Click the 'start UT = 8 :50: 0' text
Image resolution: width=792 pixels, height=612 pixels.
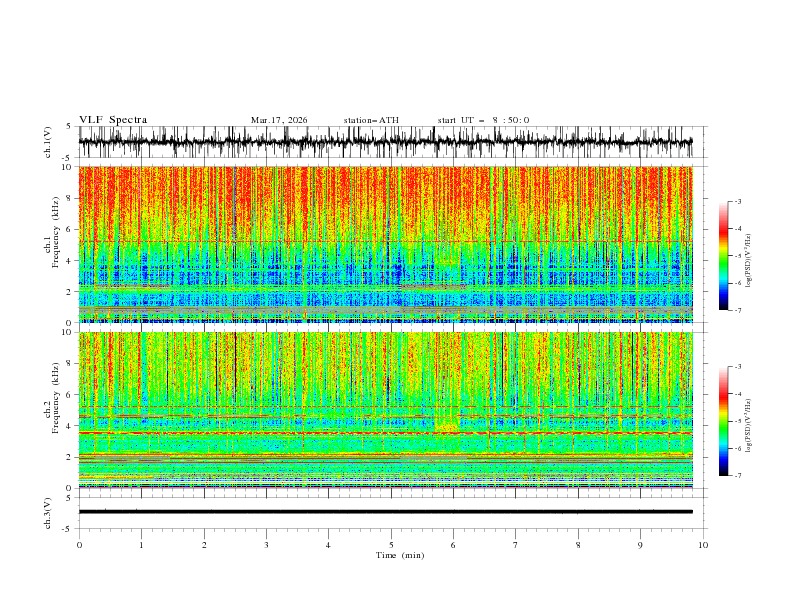(483, 120)
